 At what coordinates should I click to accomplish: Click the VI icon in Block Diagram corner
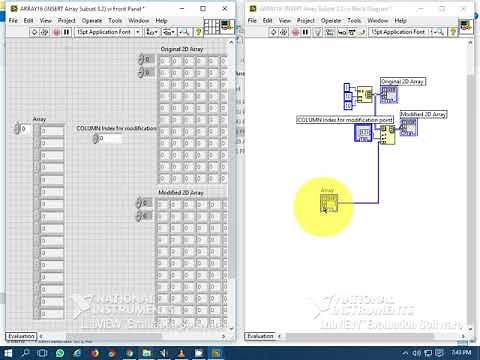[466, 26]
